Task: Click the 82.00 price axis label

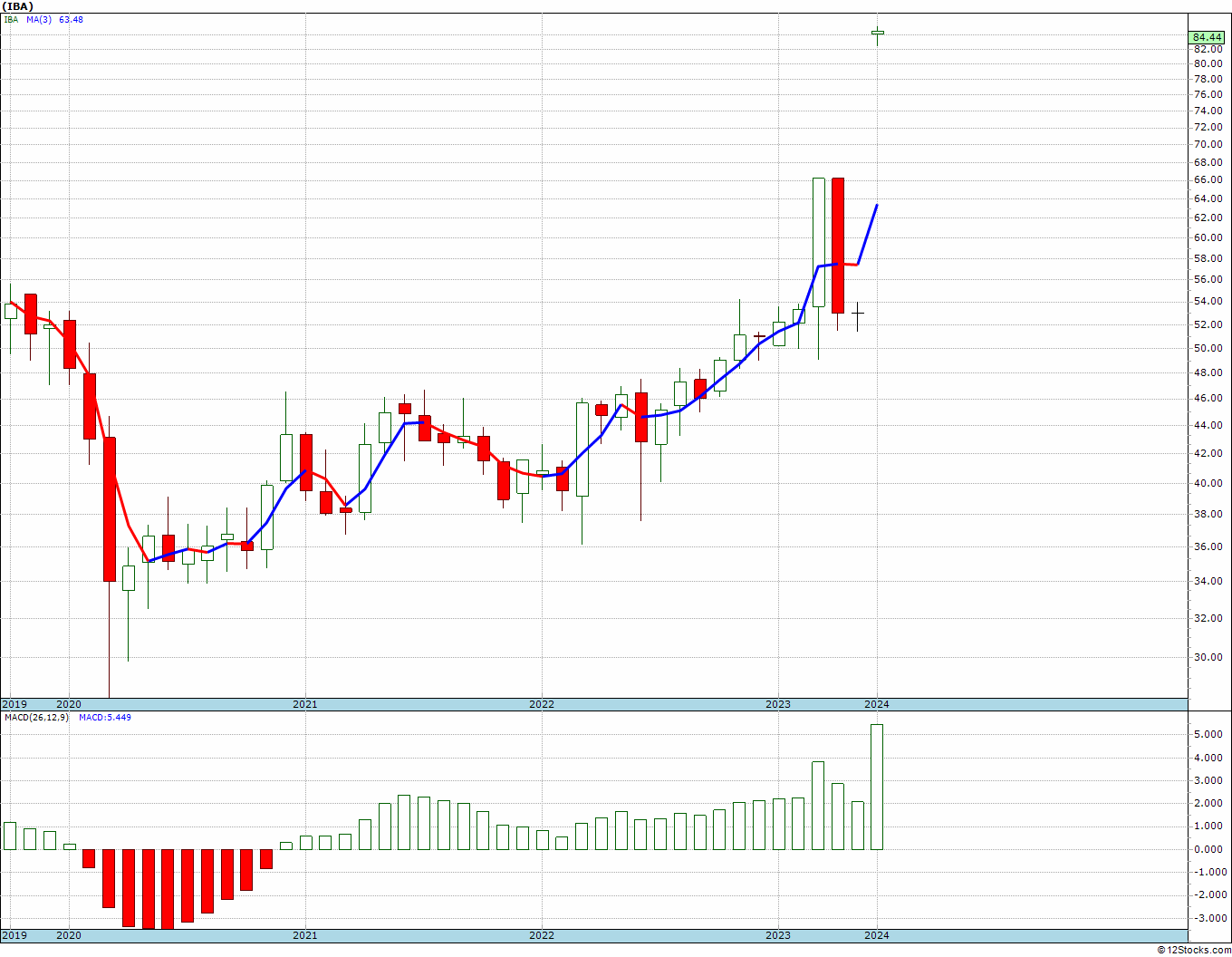Action: (x=1208, y=49)
